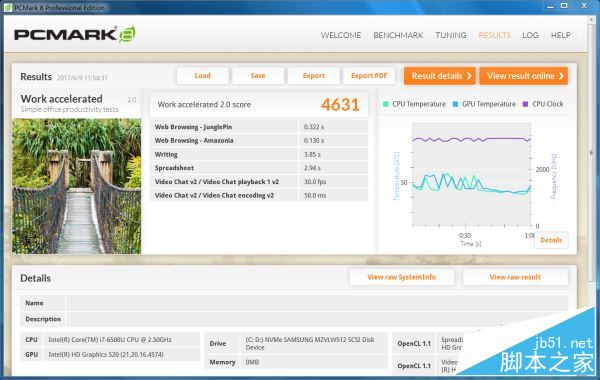Click the jungle bridge thumbnail image
The height and width of the screenshot is (380, 600).
(77, 186)
